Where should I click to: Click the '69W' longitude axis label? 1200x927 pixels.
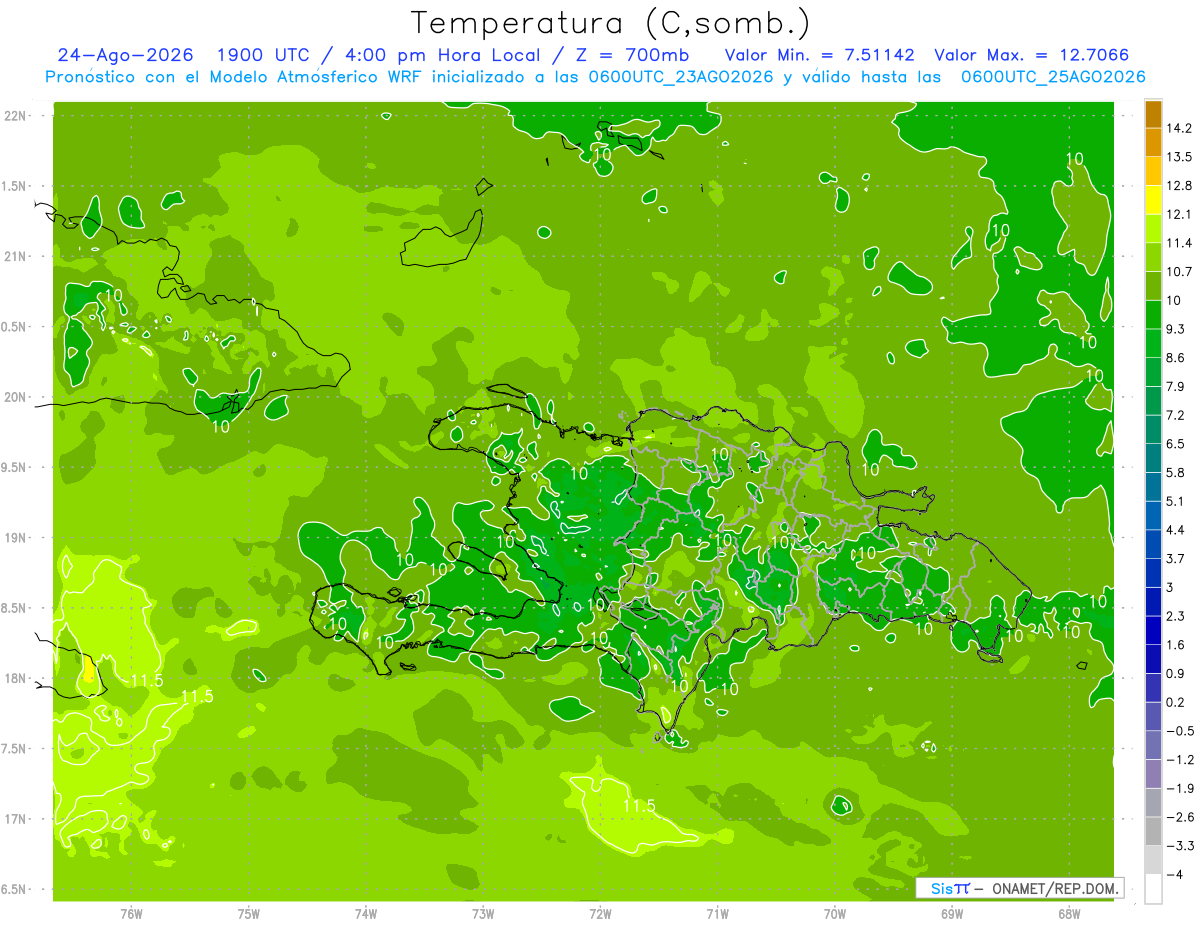pos(952,912)
